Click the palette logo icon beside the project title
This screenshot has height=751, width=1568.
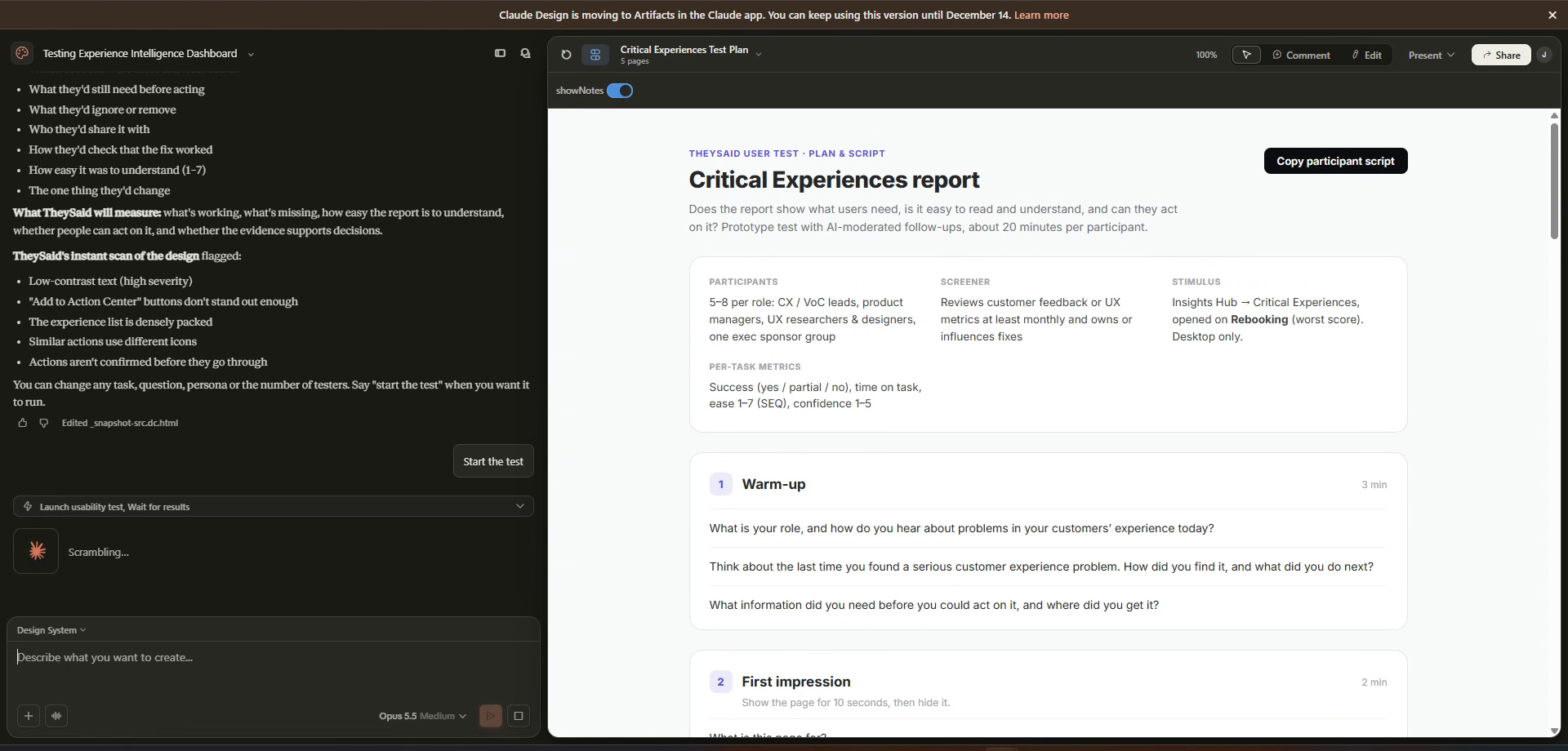22,53
